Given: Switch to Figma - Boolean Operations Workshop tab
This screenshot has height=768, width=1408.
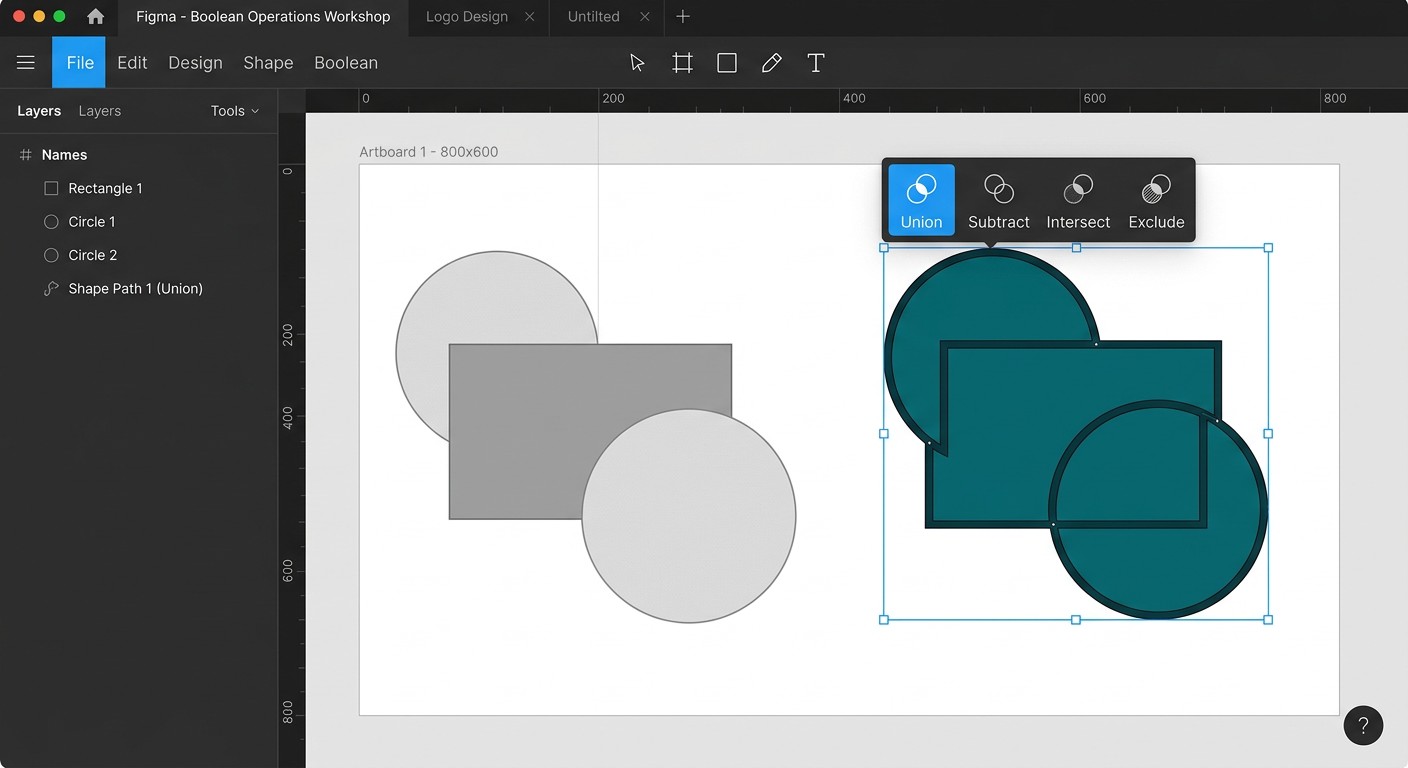Looking at the screenshot, I should pyautogui.click(x=263, y=17).
